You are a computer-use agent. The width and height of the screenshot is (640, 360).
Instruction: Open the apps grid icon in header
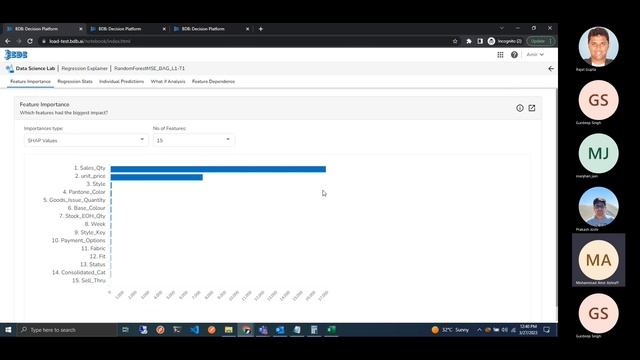pos(500,55)
